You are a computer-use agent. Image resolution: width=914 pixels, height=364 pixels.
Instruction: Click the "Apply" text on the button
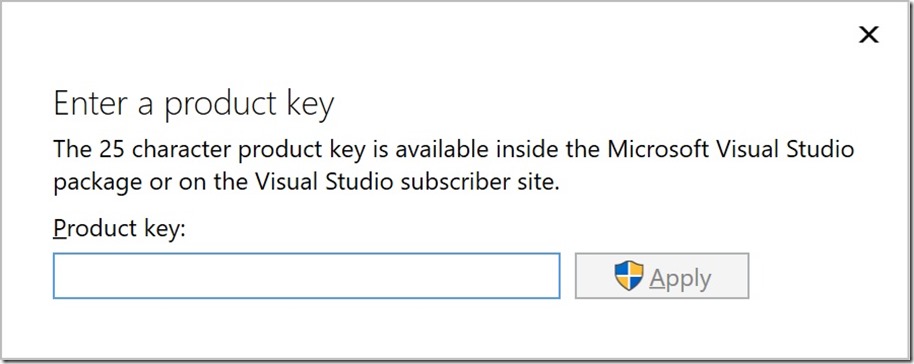(x=680, y=278)
